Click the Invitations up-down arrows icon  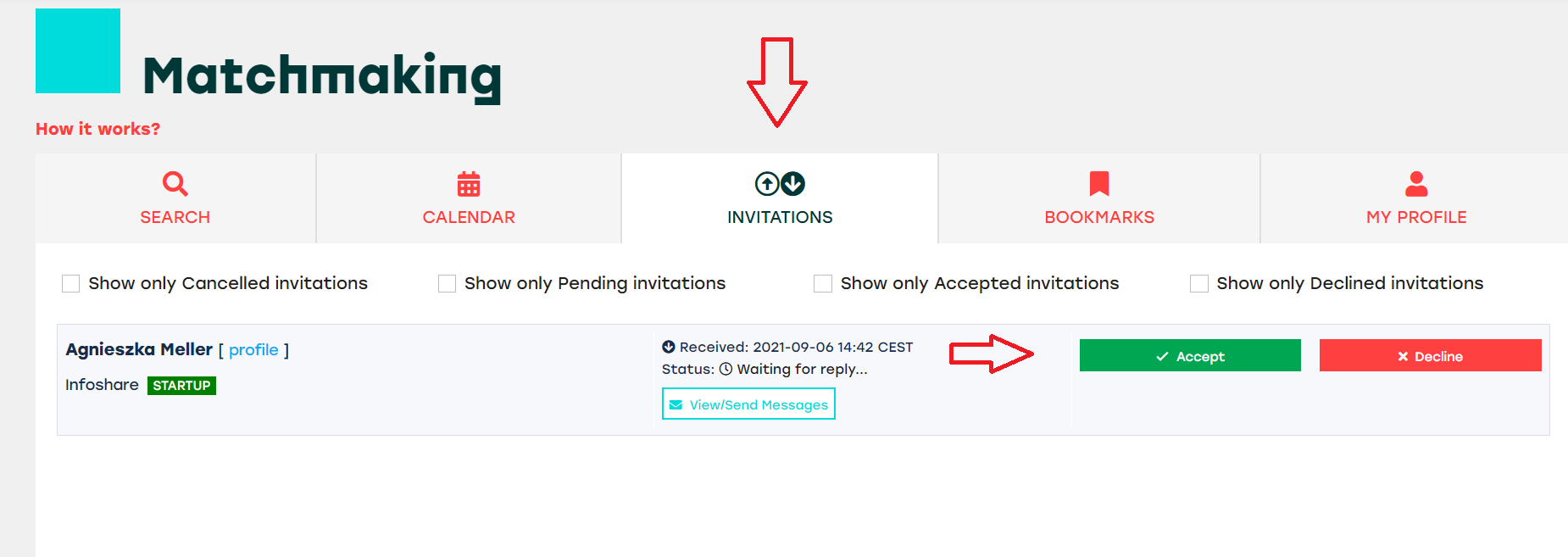click(780, 183)
